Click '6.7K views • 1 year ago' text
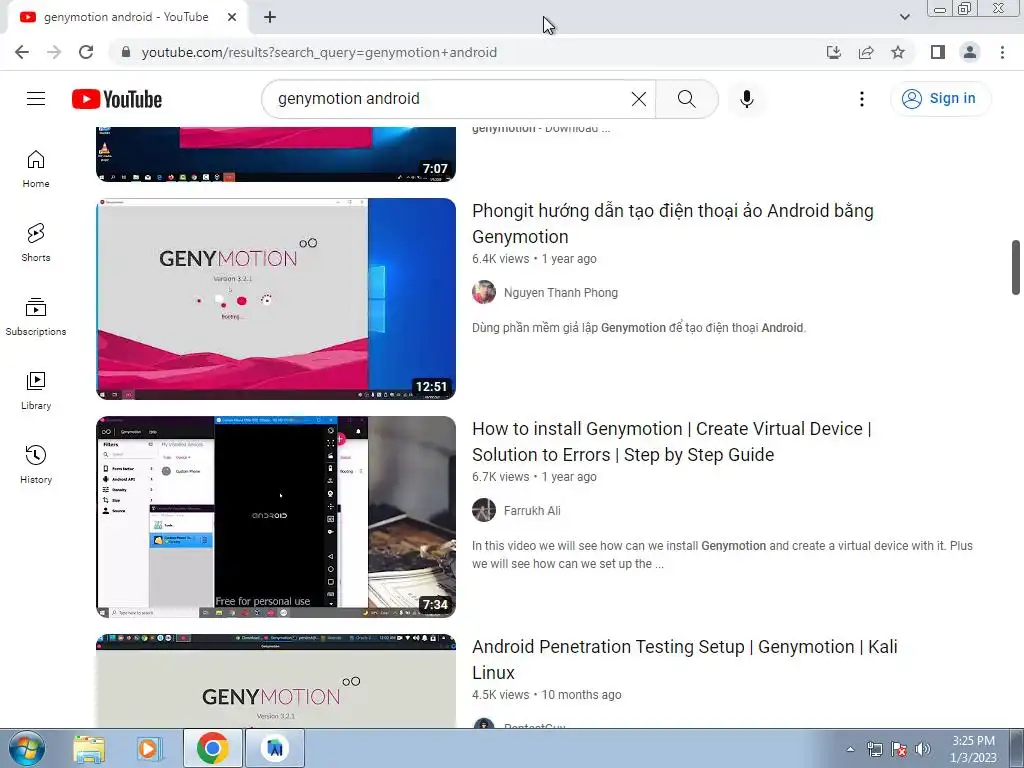The image size is (1024, 768). point(534,477)
